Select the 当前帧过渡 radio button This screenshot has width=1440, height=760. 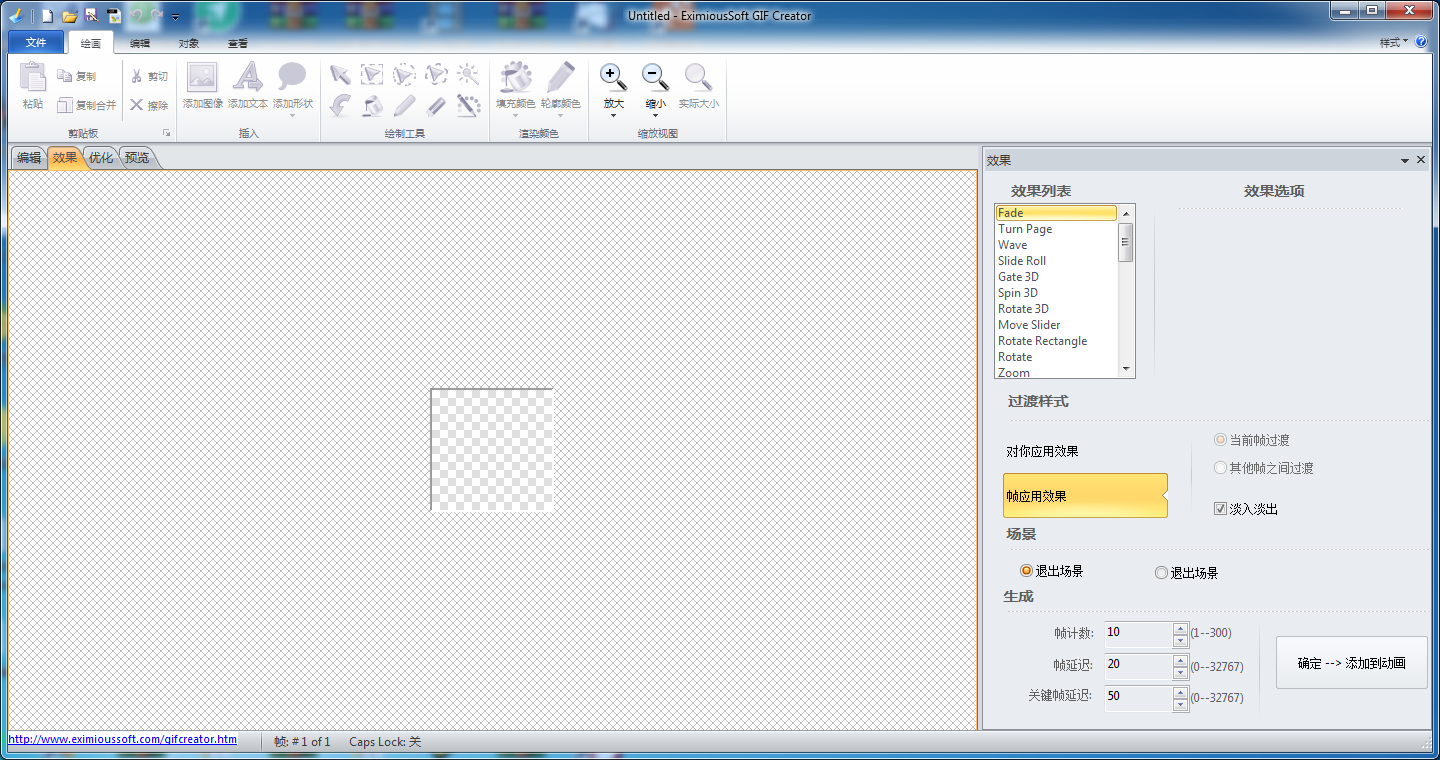1220,440
